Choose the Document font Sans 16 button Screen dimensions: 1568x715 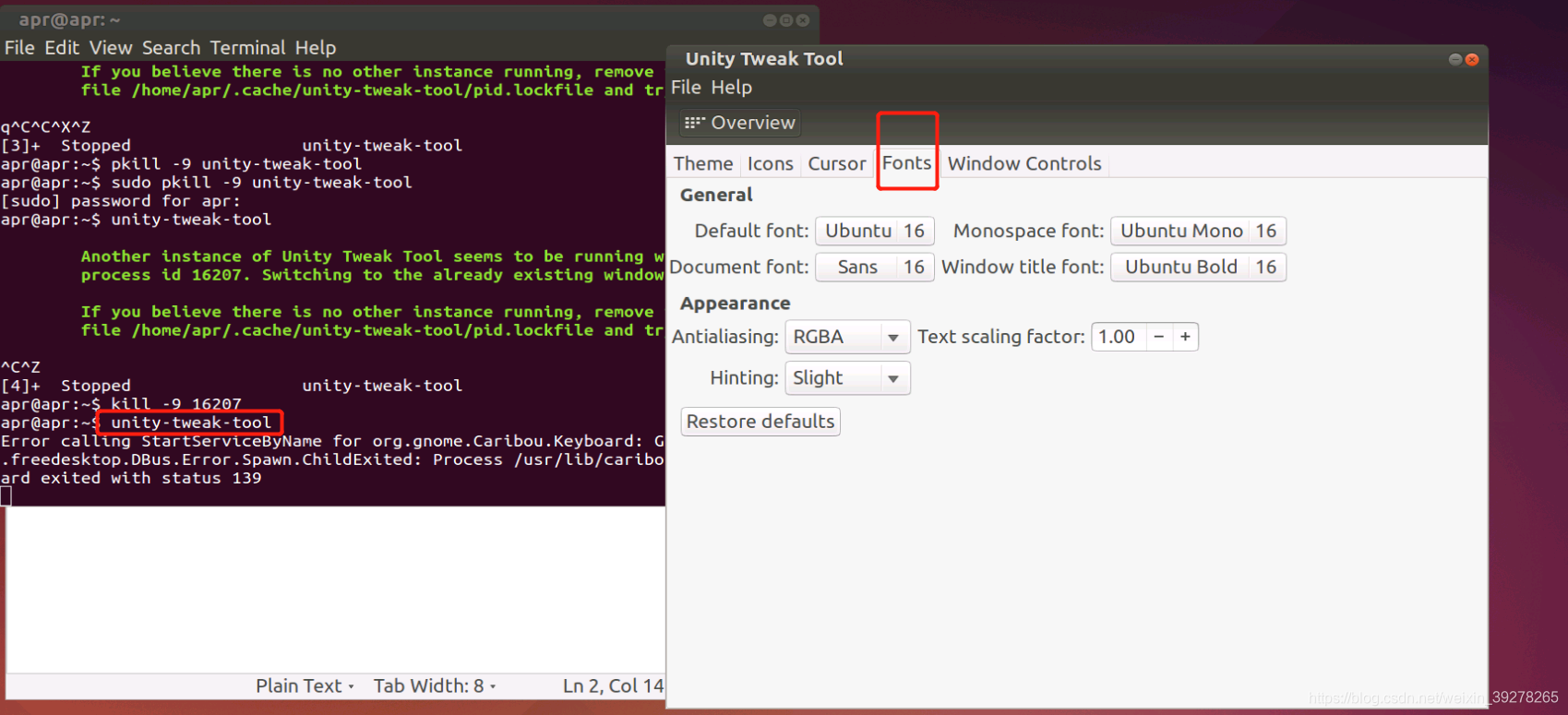click(x=875, y=267)
